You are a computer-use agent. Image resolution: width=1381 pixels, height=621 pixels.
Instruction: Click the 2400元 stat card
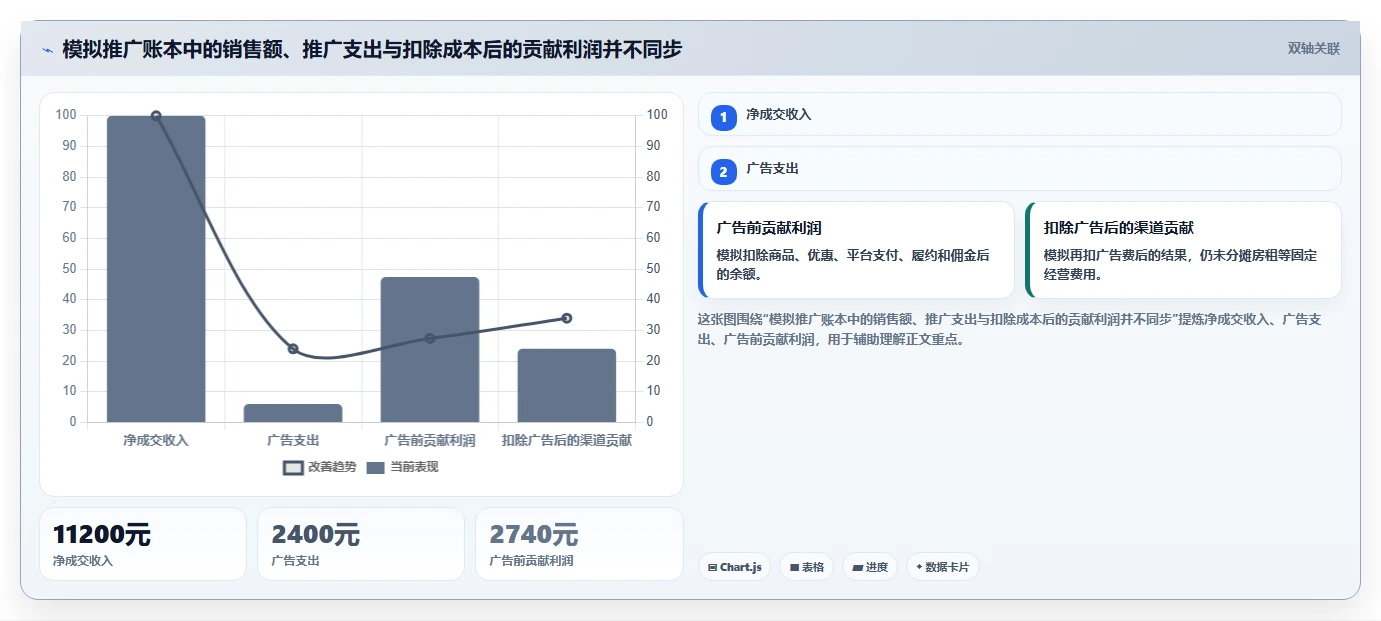point(361,544)
